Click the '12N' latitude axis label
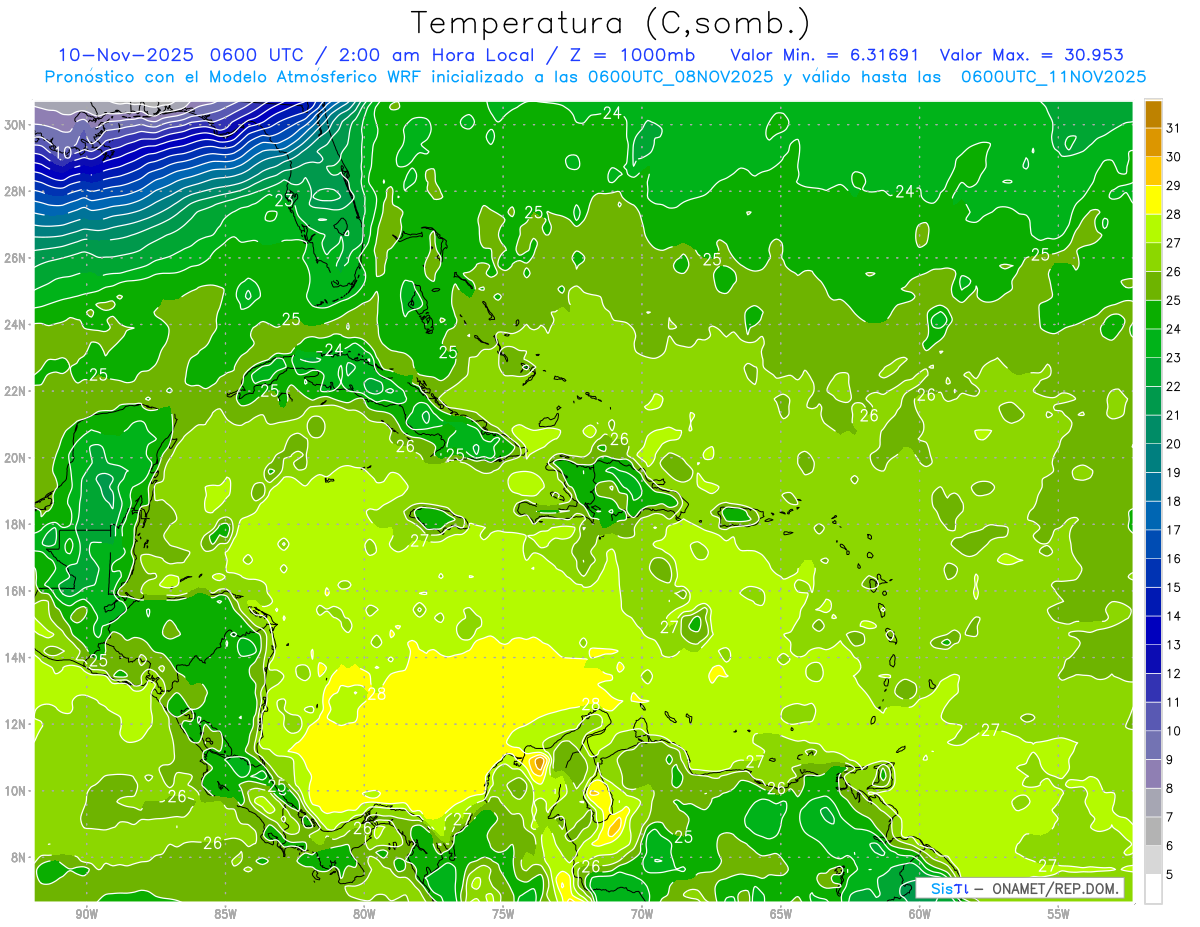The width and height of the screenshot is (1200, 927). 15,724
